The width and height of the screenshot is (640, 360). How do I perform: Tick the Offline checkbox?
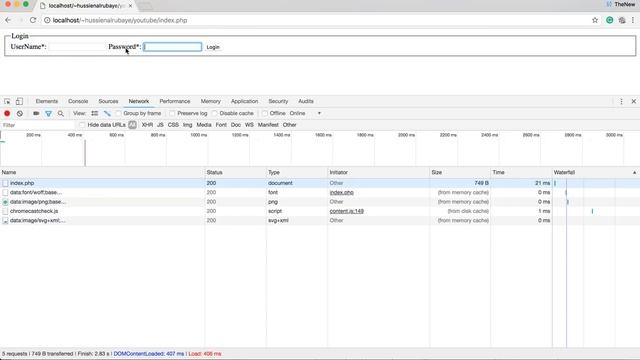[265, 113]
